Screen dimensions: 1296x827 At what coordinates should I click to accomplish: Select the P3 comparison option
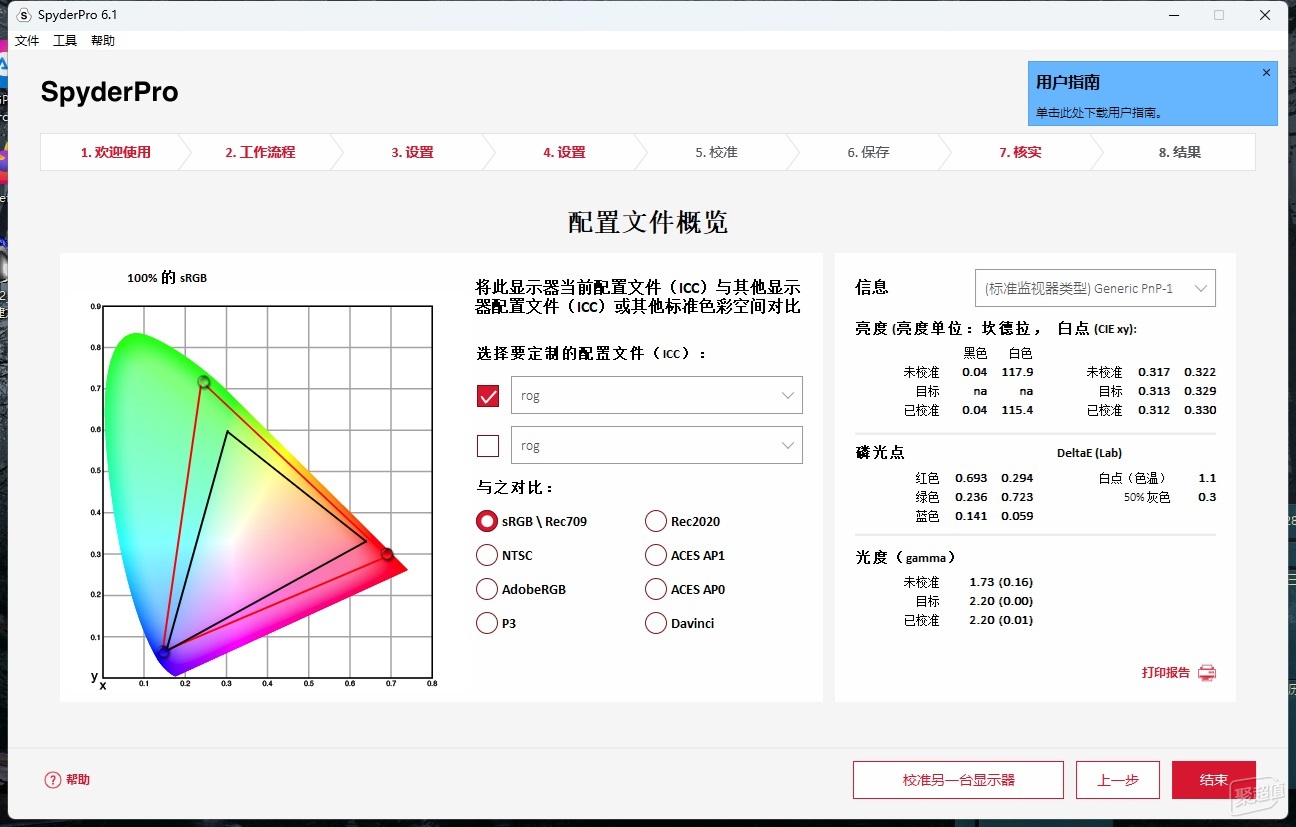tap(487, 623)
